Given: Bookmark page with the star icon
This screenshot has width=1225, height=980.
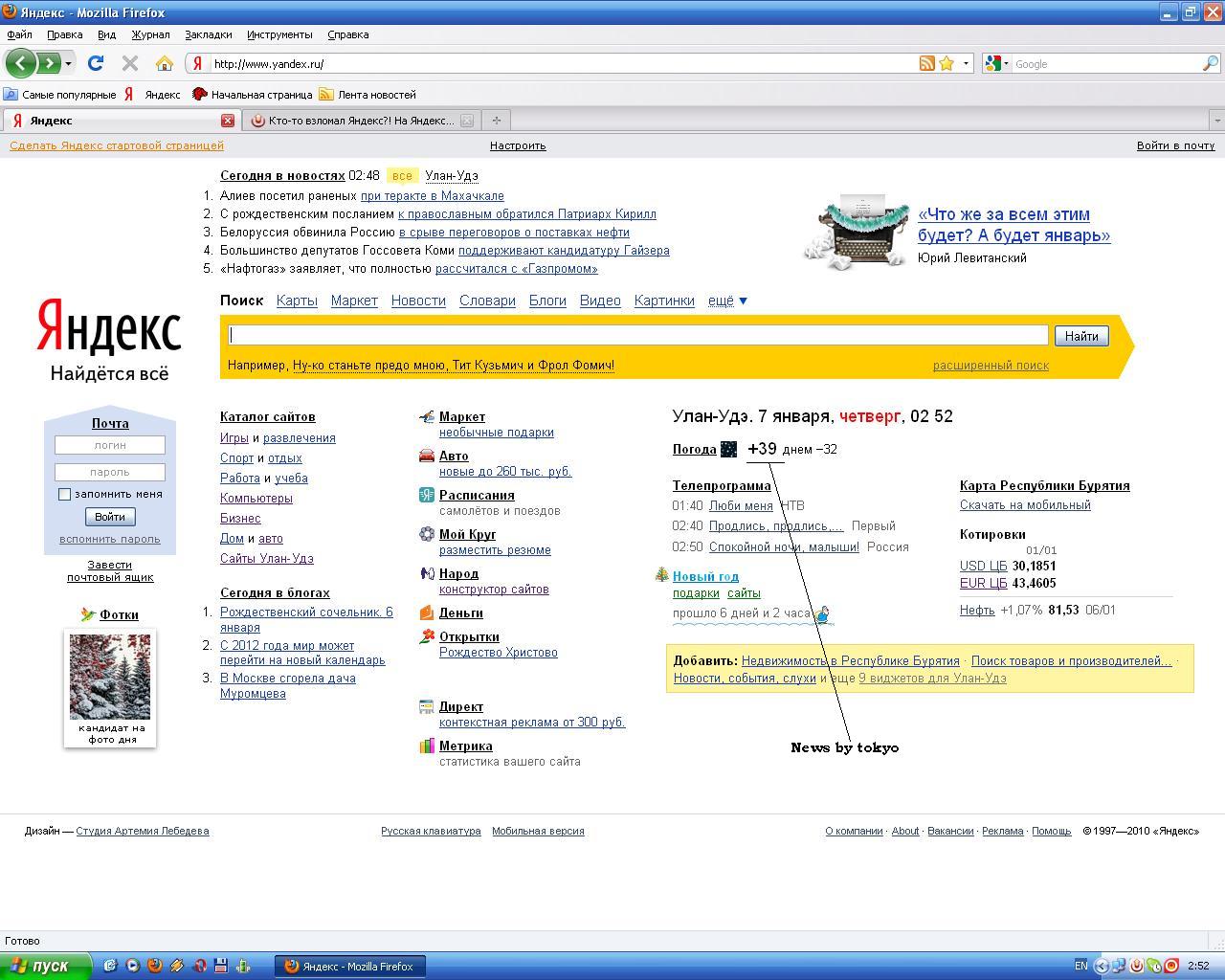Looking at the screenshot, I should (x=947, y=64).
